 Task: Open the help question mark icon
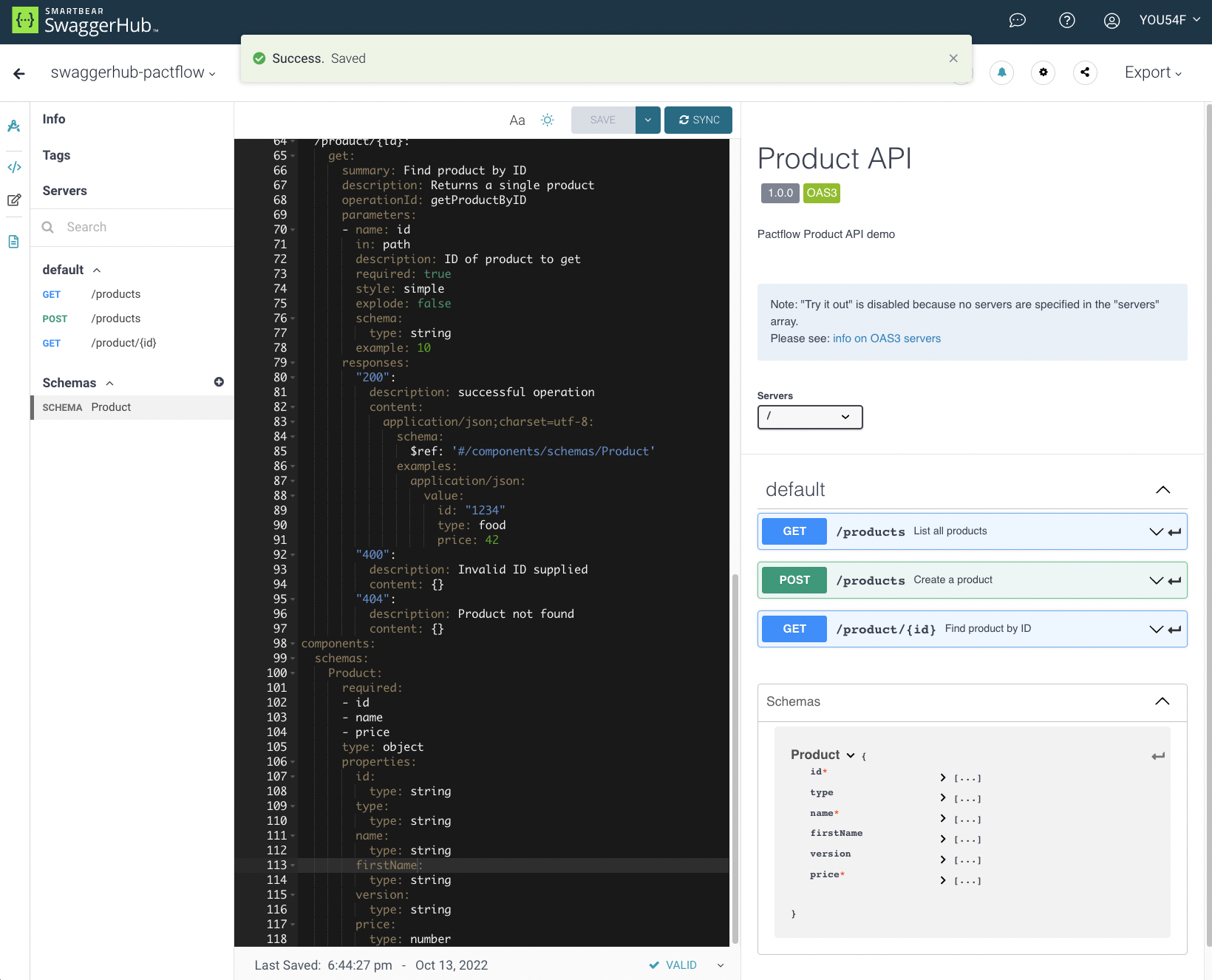pos(1066,21)
